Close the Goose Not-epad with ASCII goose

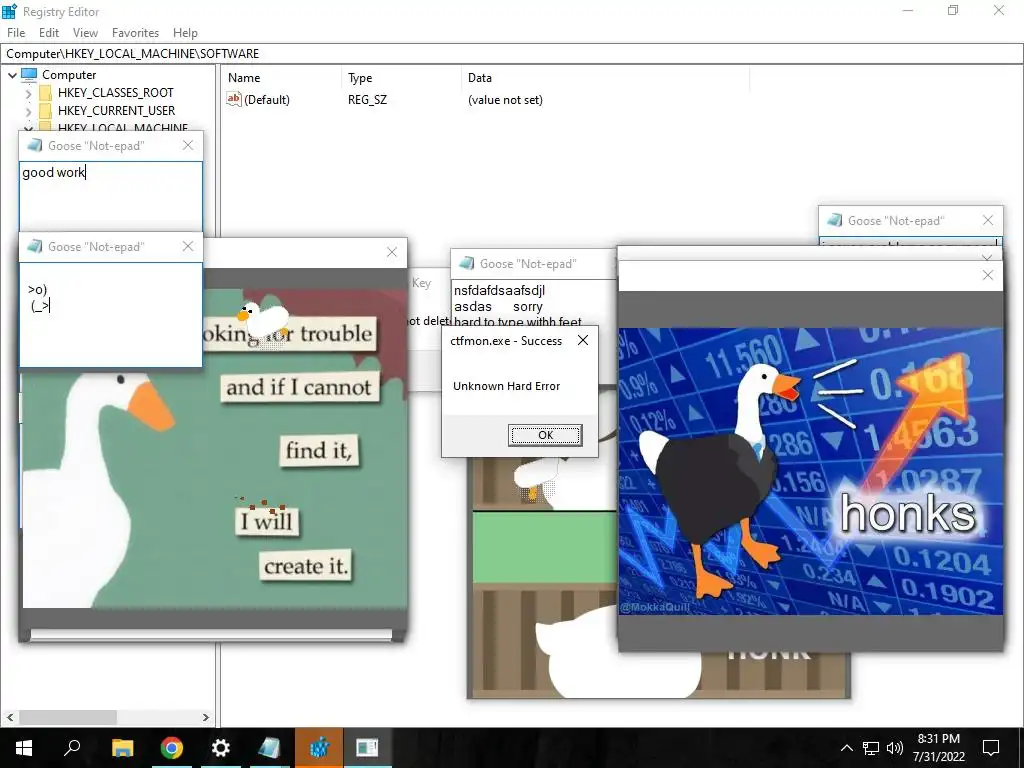point(188,246)
